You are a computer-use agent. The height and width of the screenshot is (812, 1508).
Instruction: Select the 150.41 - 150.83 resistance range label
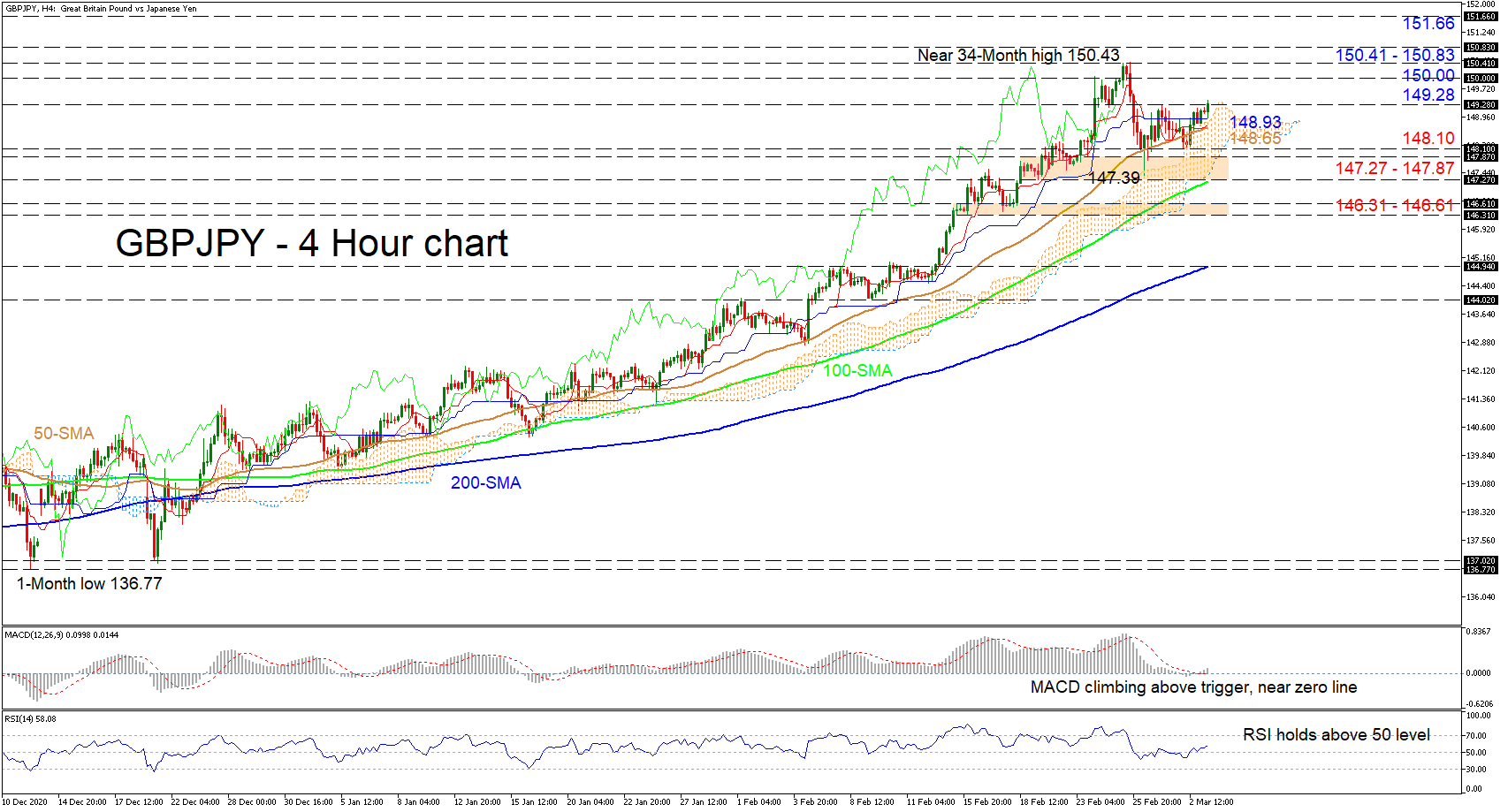pyautogui.click(x=1394, y=55)
